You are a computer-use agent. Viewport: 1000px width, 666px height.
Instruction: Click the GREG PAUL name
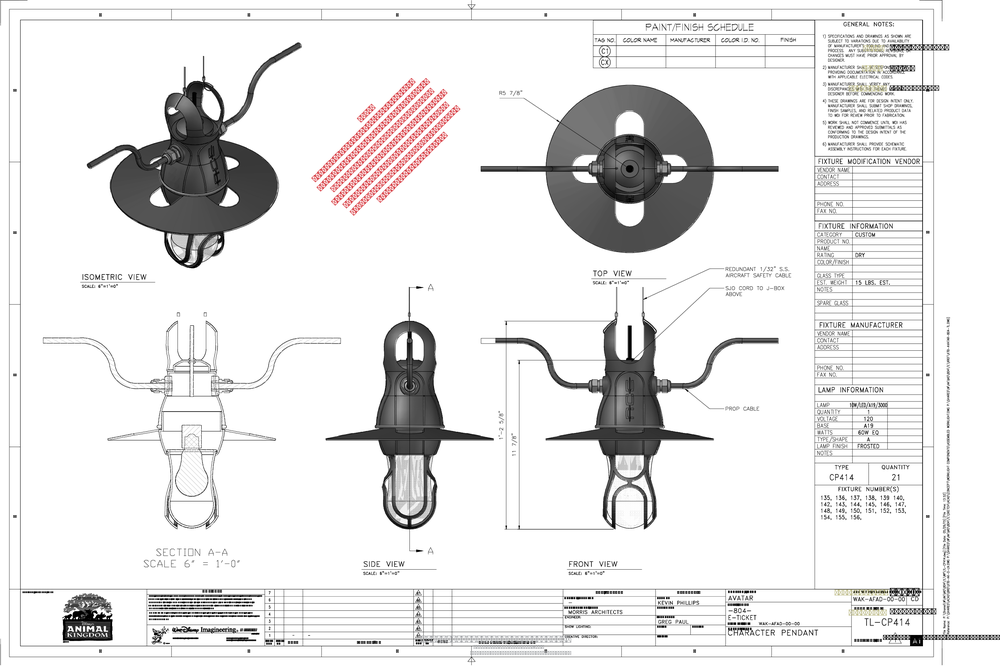[673, 621]
